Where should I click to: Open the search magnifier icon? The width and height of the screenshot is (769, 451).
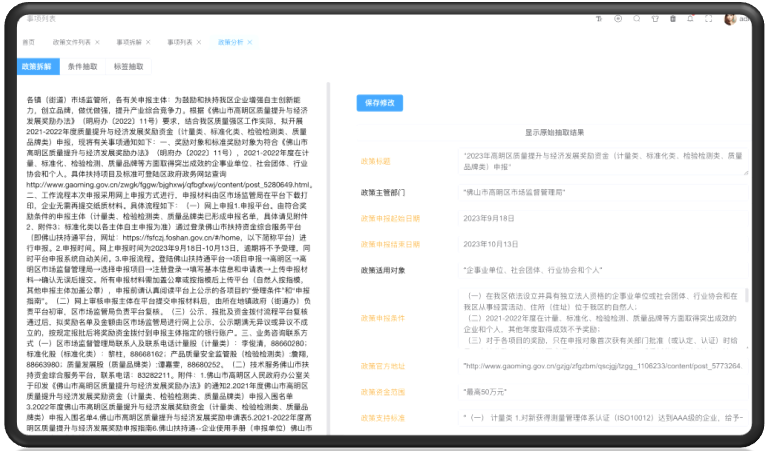pos(637,19)
